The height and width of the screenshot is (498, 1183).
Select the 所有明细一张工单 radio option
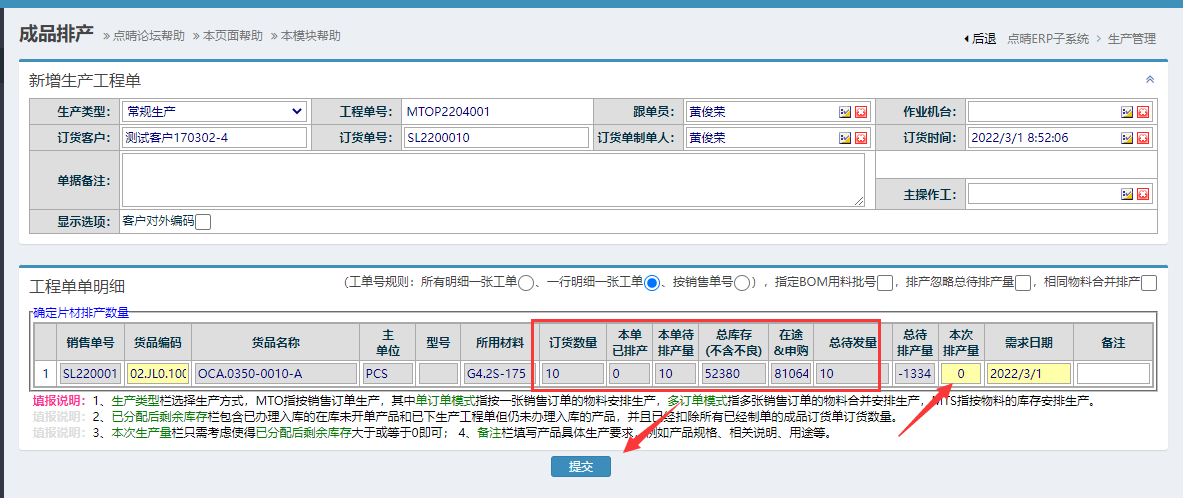tap(526, 283)
